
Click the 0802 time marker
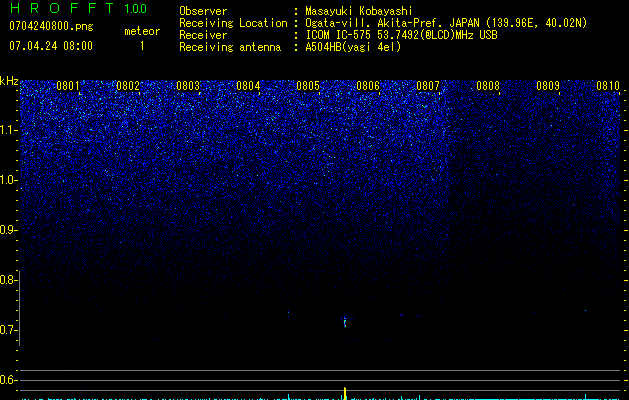pos(128,86)
